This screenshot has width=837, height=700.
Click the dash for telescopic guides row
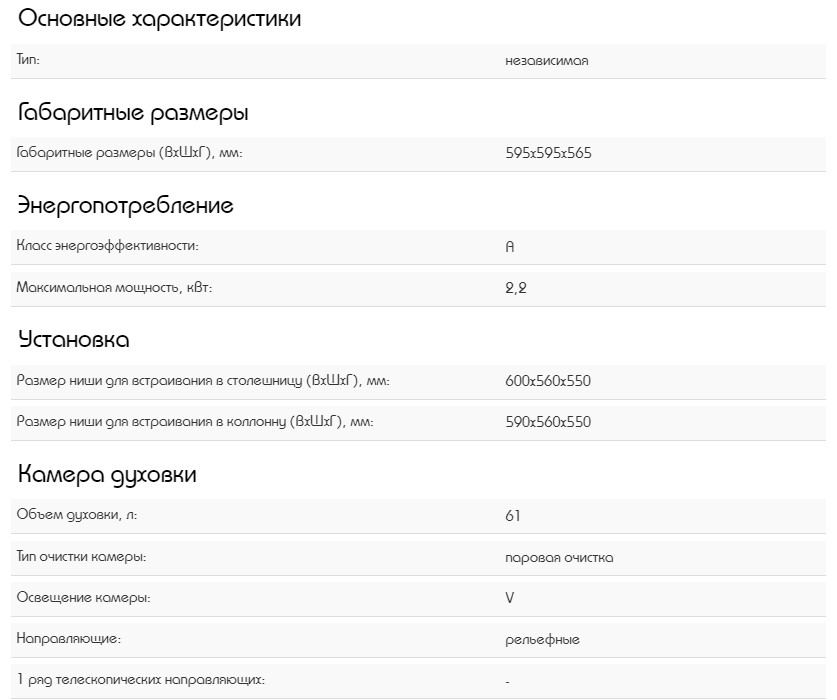508,681
